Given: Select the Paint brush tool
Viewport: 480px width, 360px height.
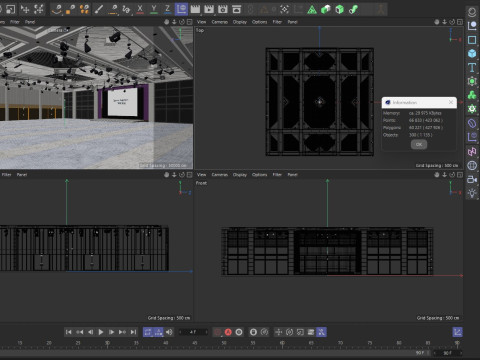Looking at the screenshot, I should coord(99,9).
